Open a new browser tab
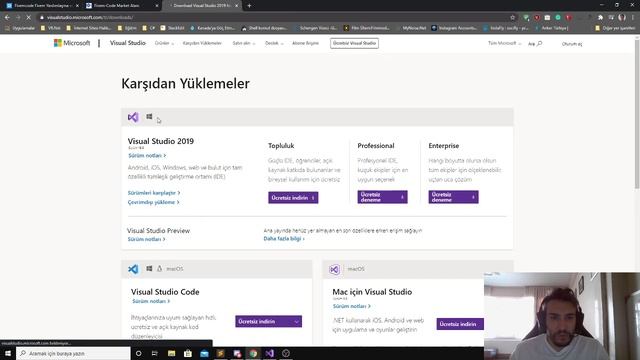Screen dimensions: 640x360 tap(249, 6)
